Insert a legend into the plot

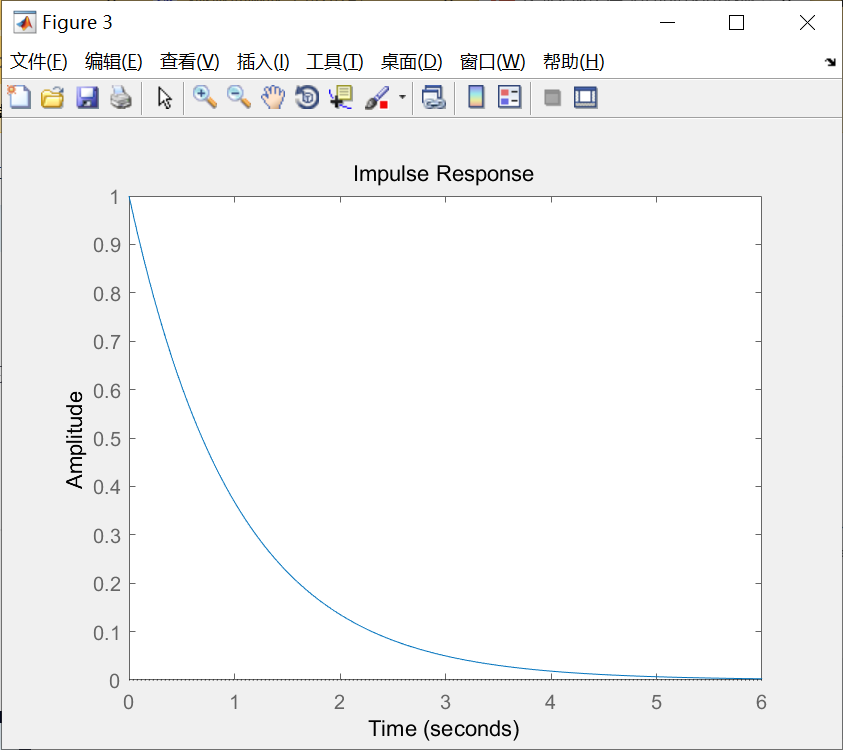[509, 97]
